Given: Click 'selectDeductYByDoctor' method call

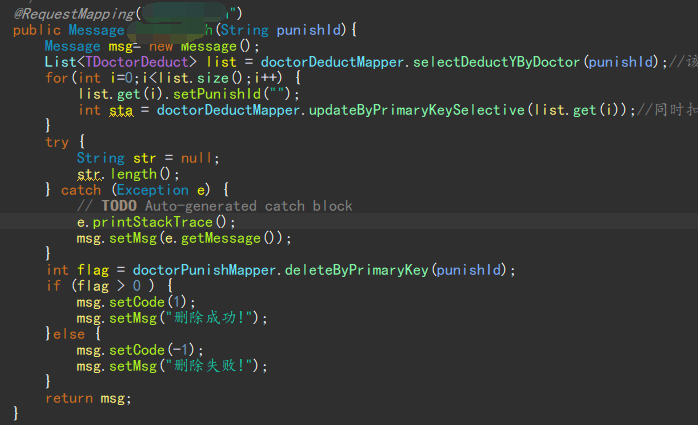Looking at the screenshot, I should point(496,62).
